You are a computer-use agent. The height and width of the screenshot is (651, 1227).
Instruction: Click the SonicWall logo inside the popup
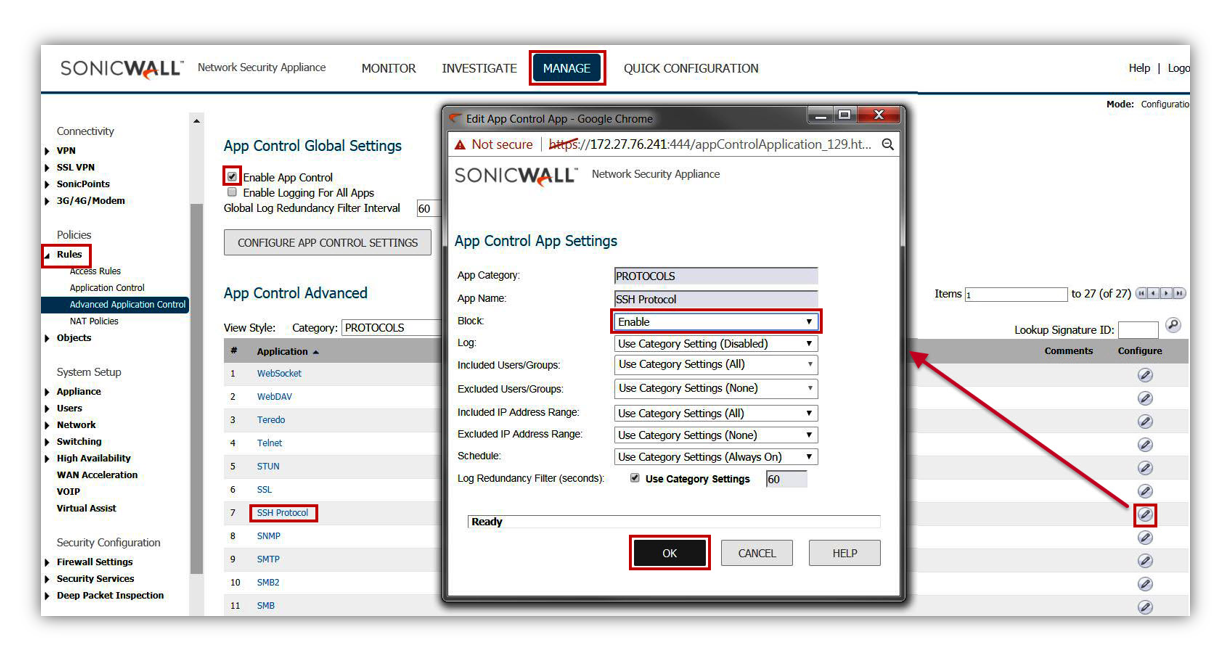tap(516, 175)
